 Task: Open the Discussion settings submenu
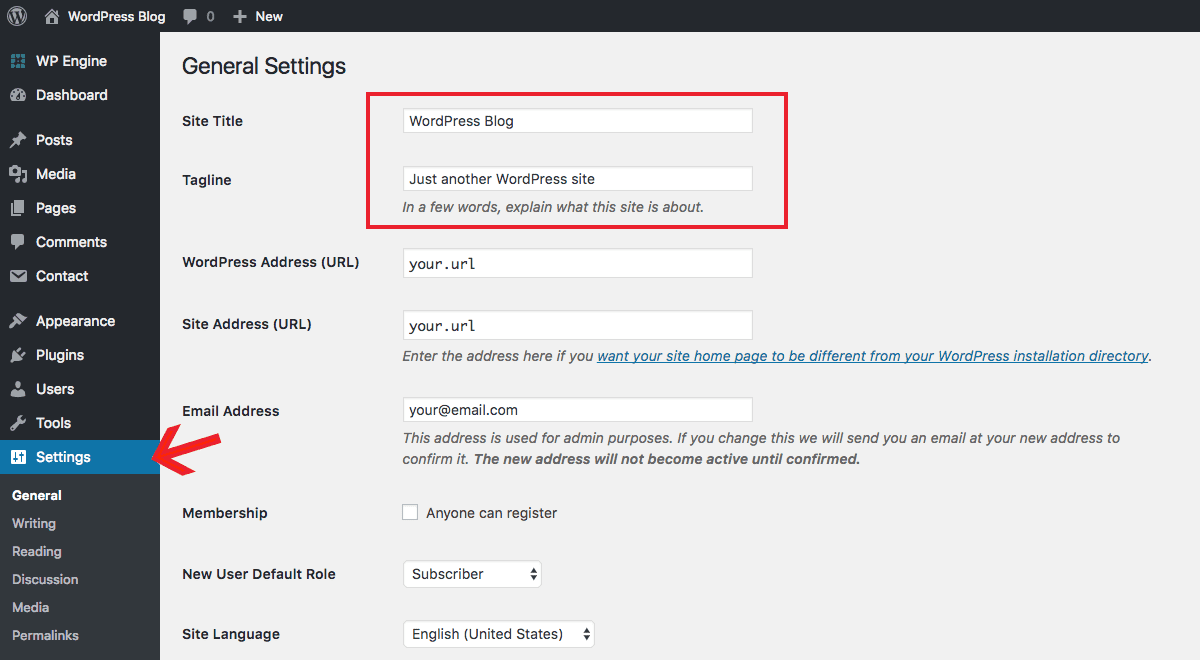click(45, 579)
